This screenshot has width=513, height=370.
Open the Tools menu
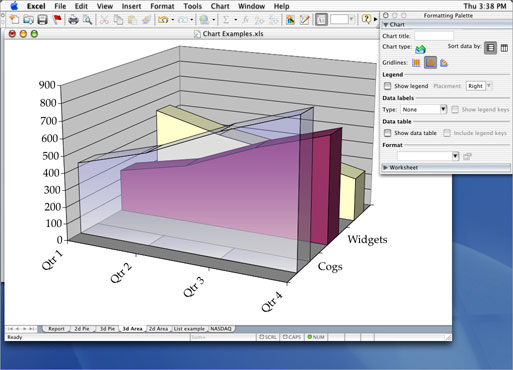[193, 6]
